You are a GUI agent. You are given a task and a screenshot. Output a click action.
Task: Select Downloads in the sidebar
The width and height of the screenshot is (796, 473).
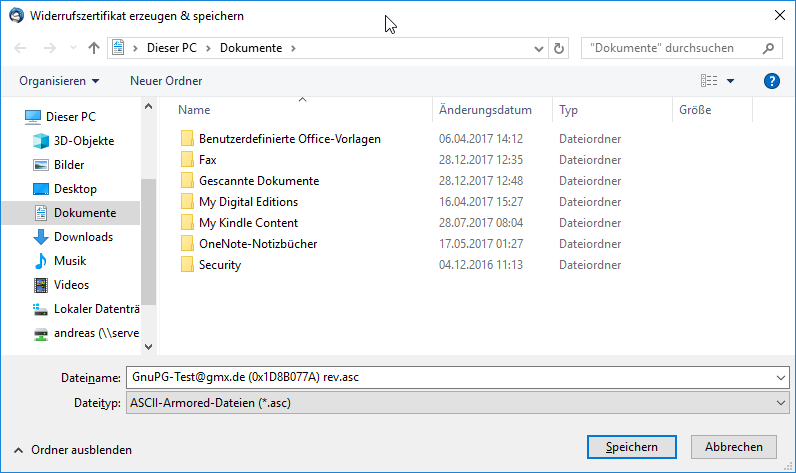83,237
